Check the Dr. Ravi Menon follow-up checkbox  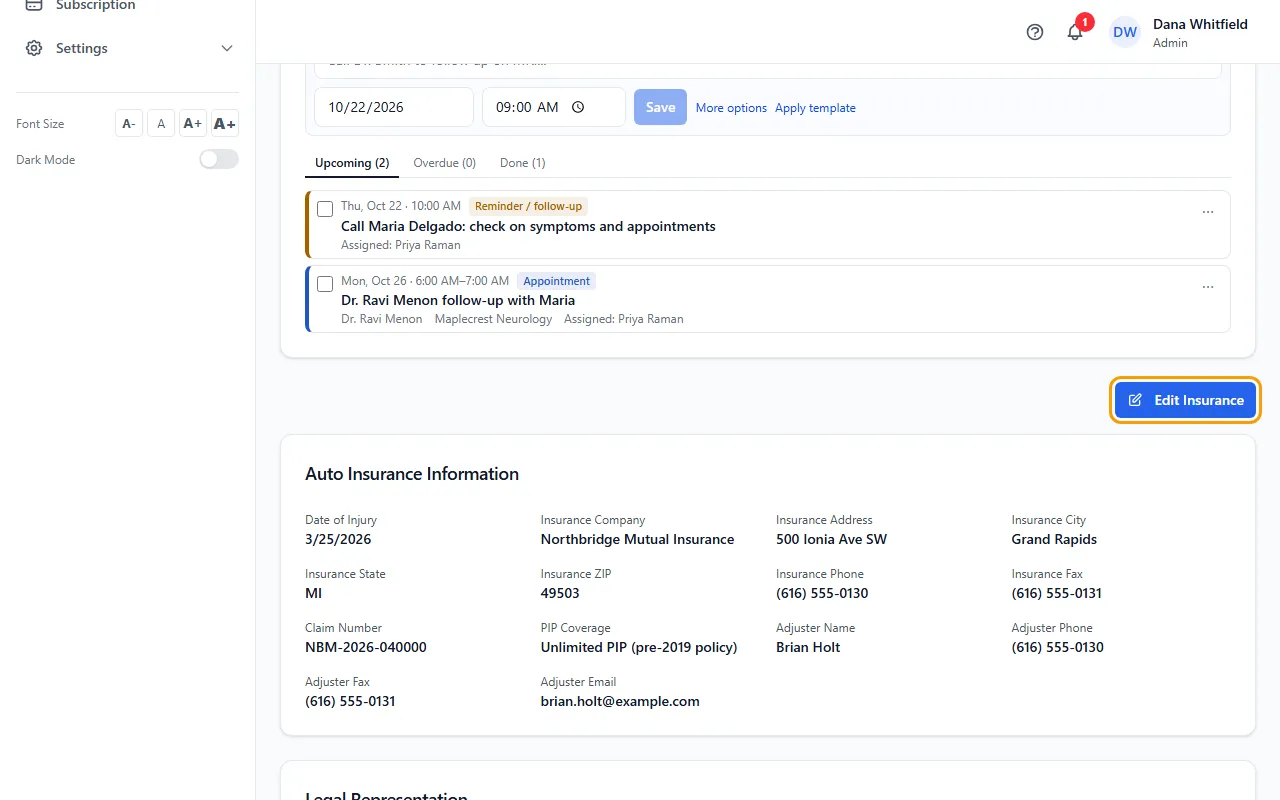click(x=325, y=284)
